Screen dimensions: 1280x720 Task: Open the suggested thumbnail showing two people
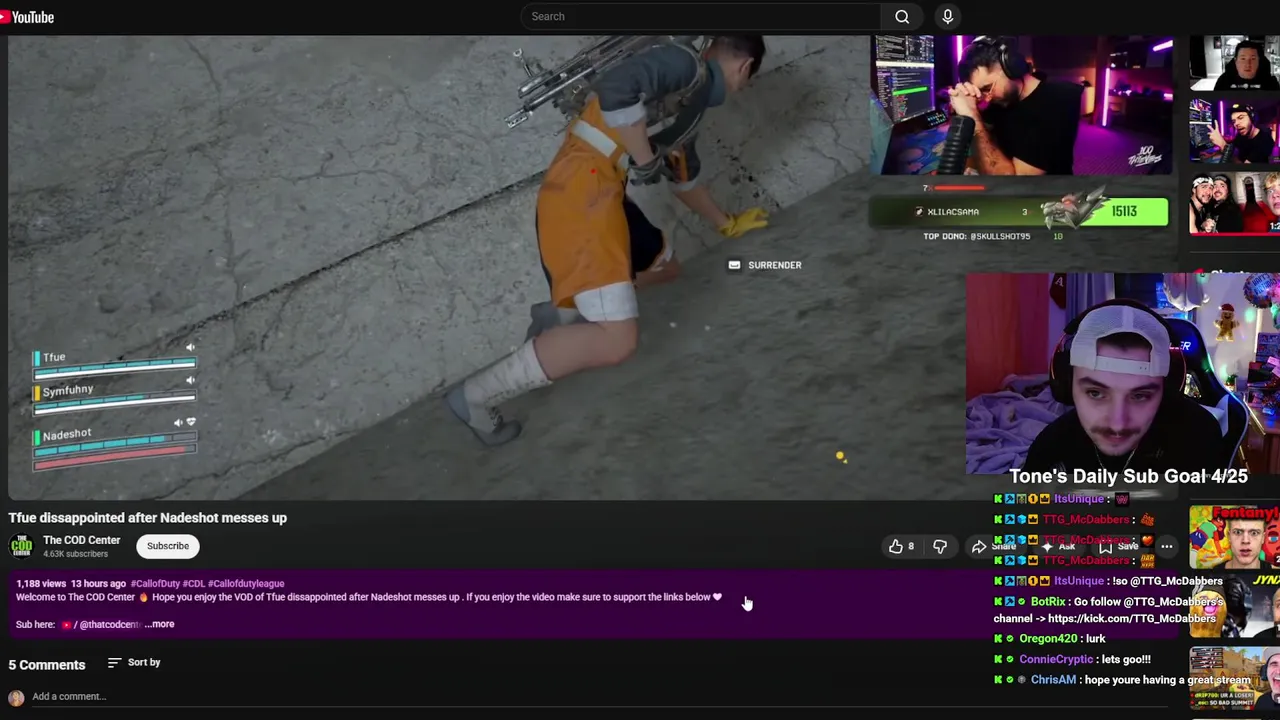click(x=1234, y=203)
